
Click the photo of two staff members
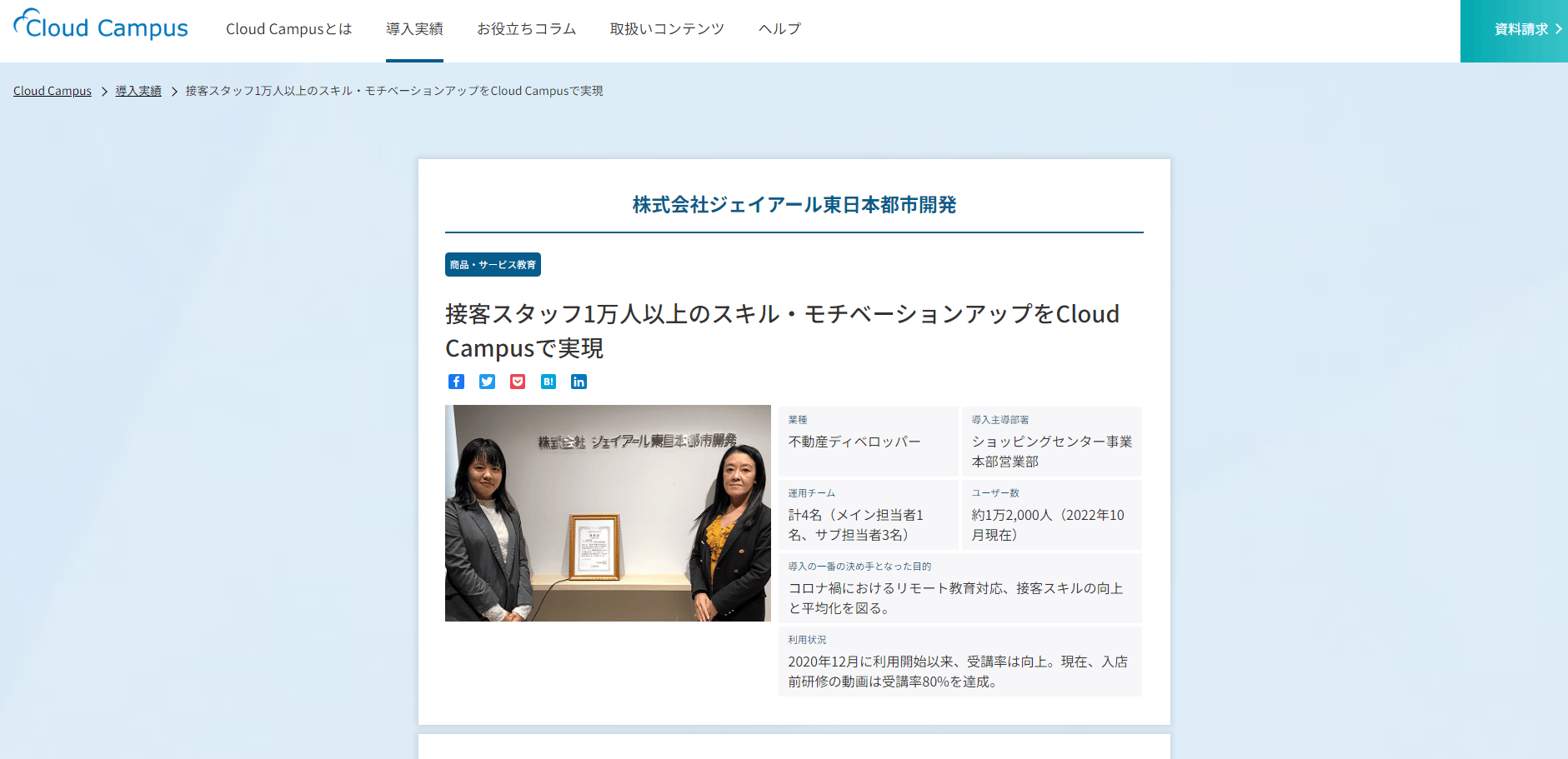tap(608, 513)
